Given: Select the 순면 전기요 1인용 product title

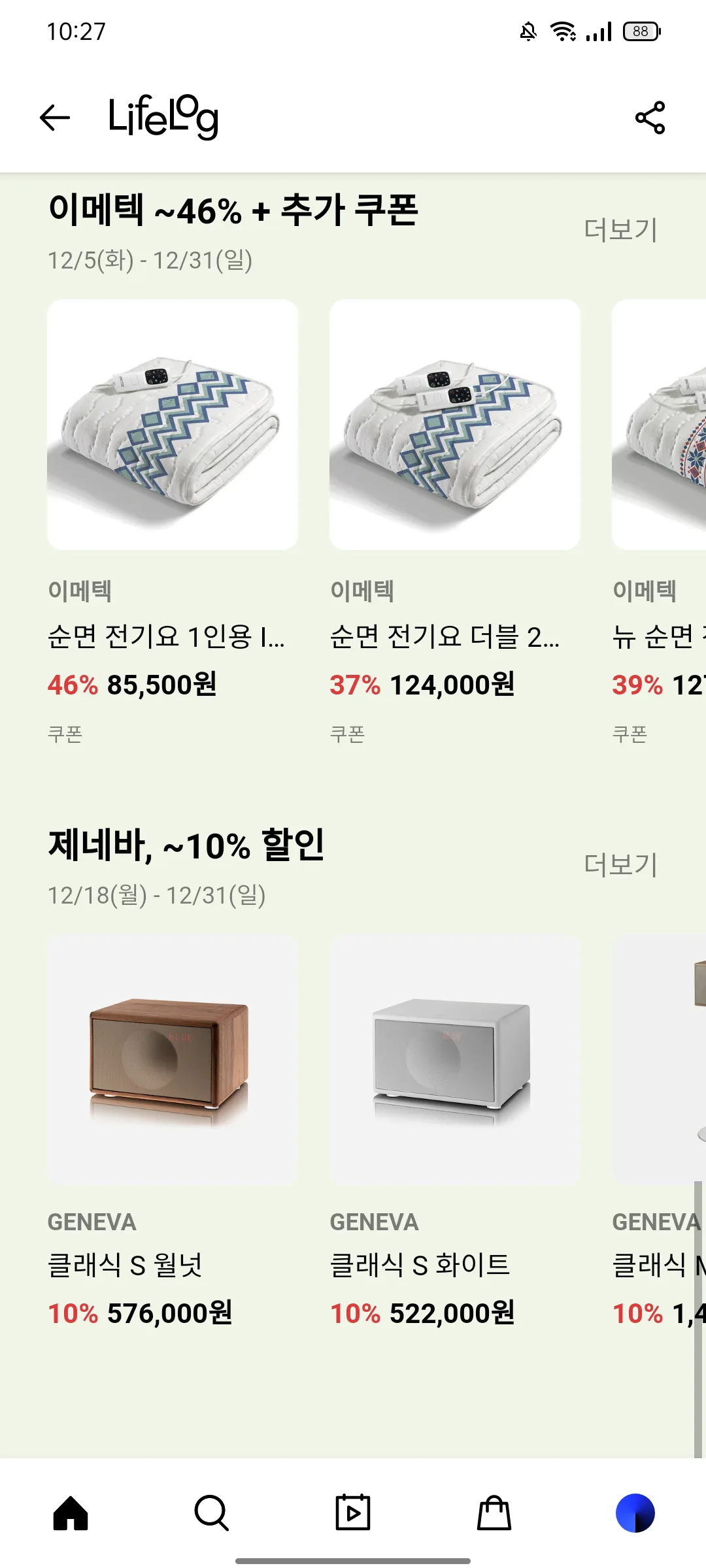Looking at the screenshot, I should coord(166,636).
